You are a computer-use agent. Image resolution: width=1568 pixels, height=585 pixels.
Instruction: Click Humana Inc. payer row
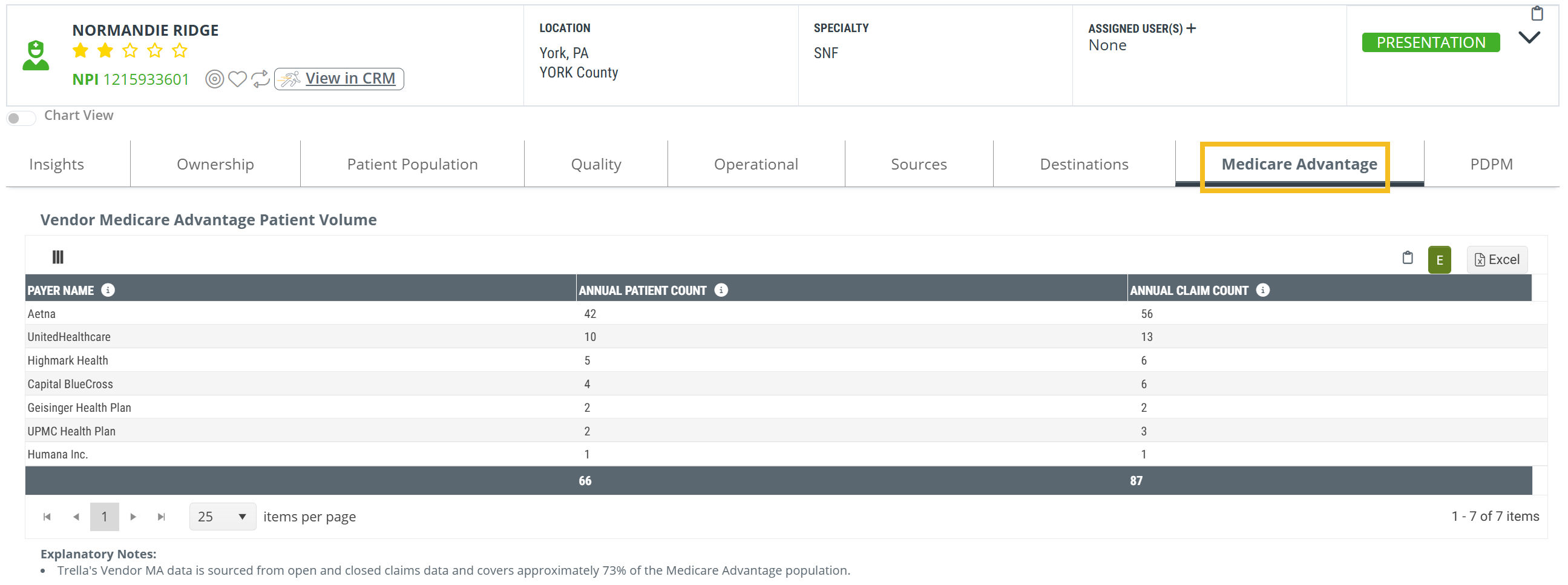point(786,455)
